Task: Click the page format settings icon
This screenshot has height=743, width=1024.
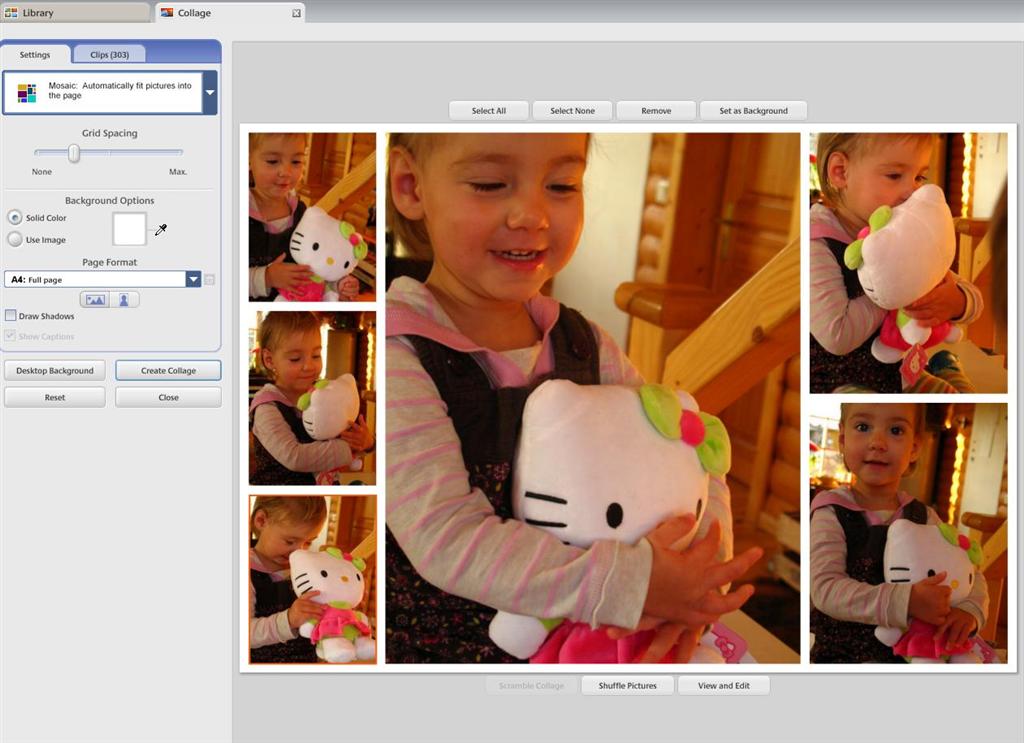Action: point(209,279)
